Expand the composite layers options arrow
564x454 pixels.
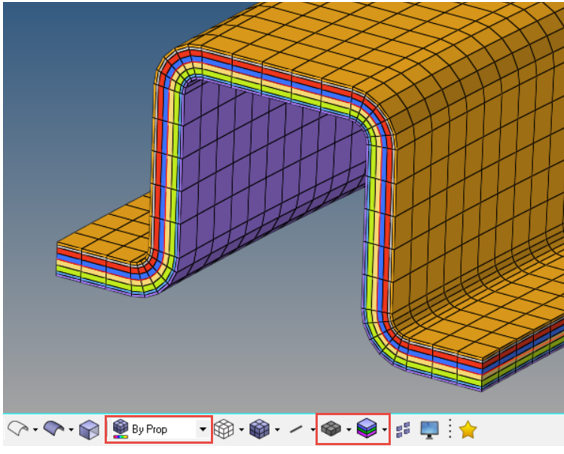[385, 430]
